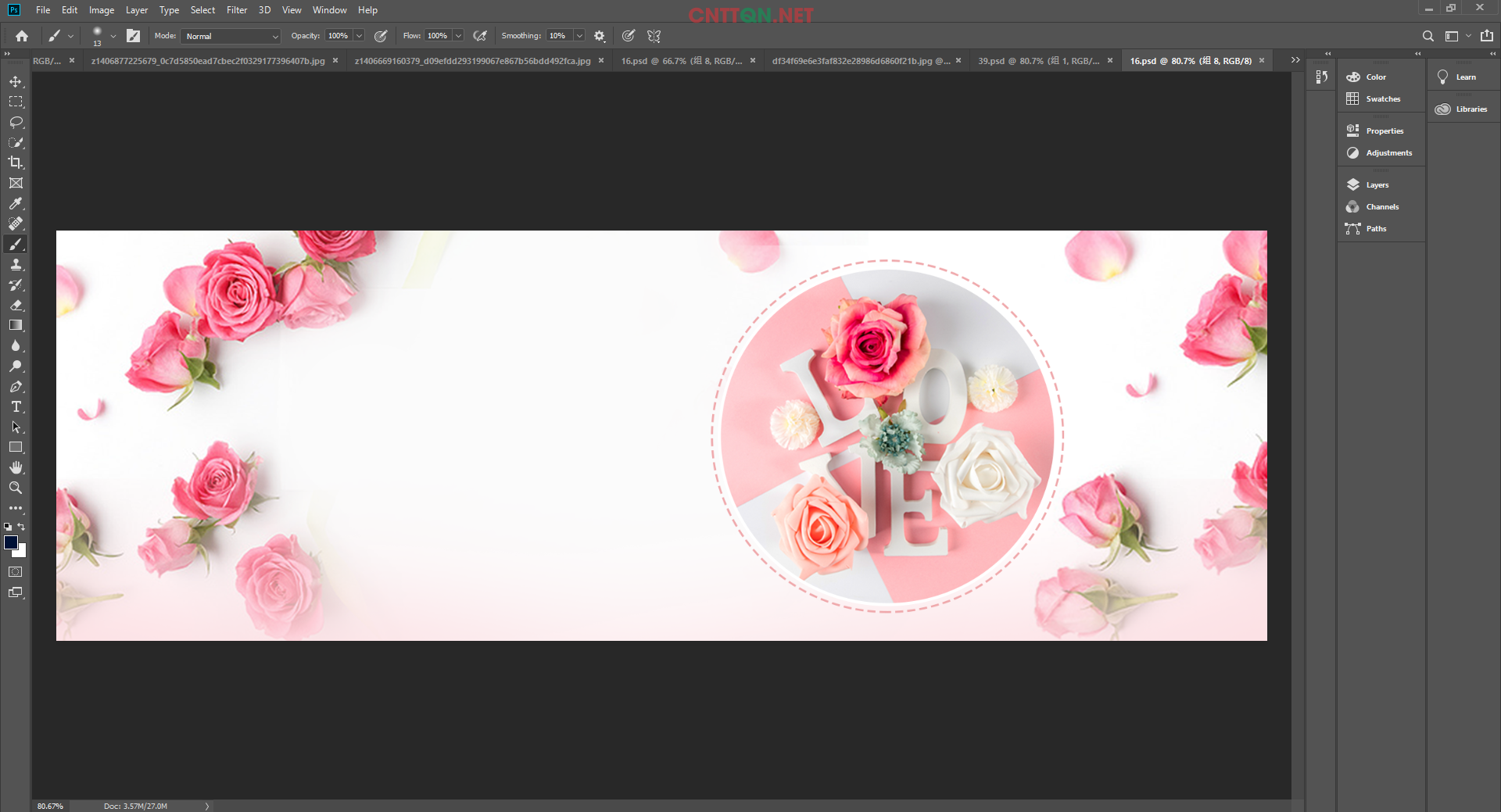
Task: Open the Layer menu
Action: click(137, 10)
